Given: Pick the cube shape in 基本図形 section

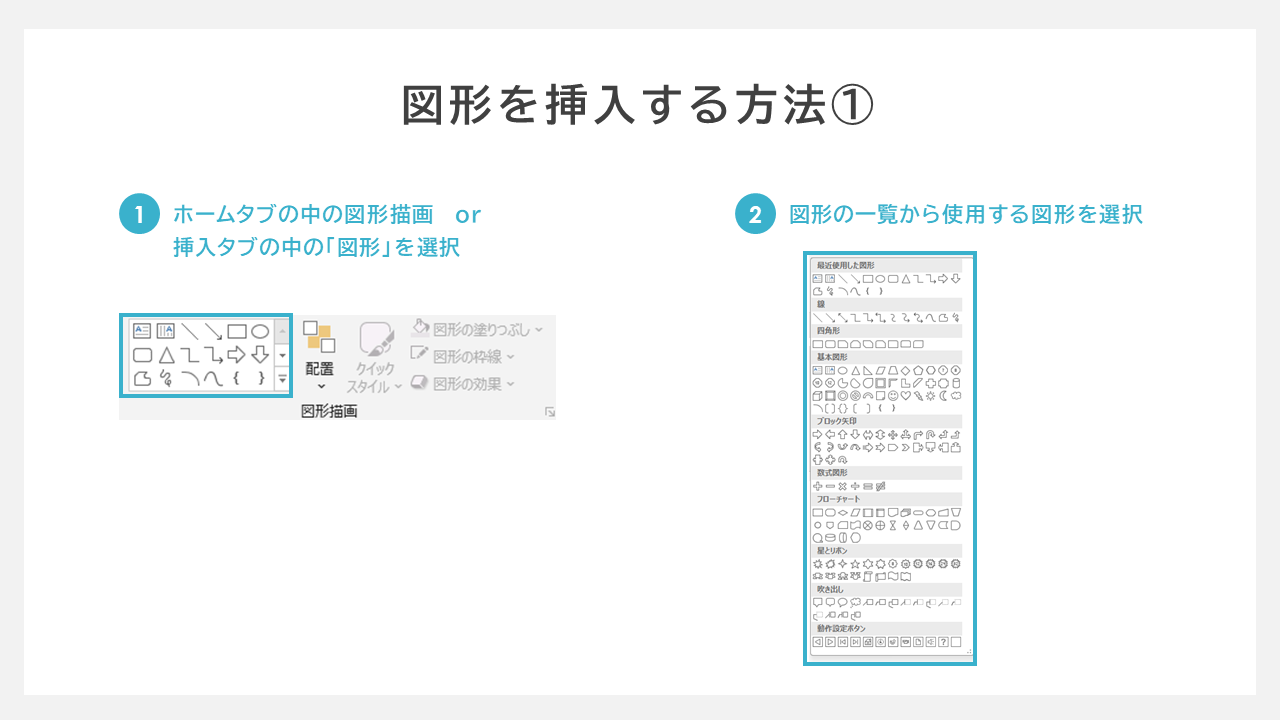Looking at the screenshot, I should [817, 396].
